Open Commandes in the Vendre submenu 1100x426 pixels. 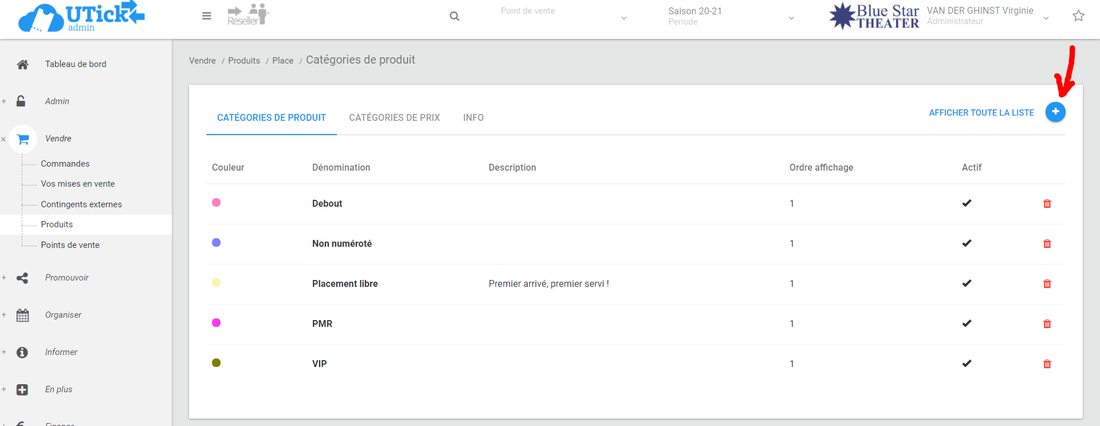pos(65,164)
